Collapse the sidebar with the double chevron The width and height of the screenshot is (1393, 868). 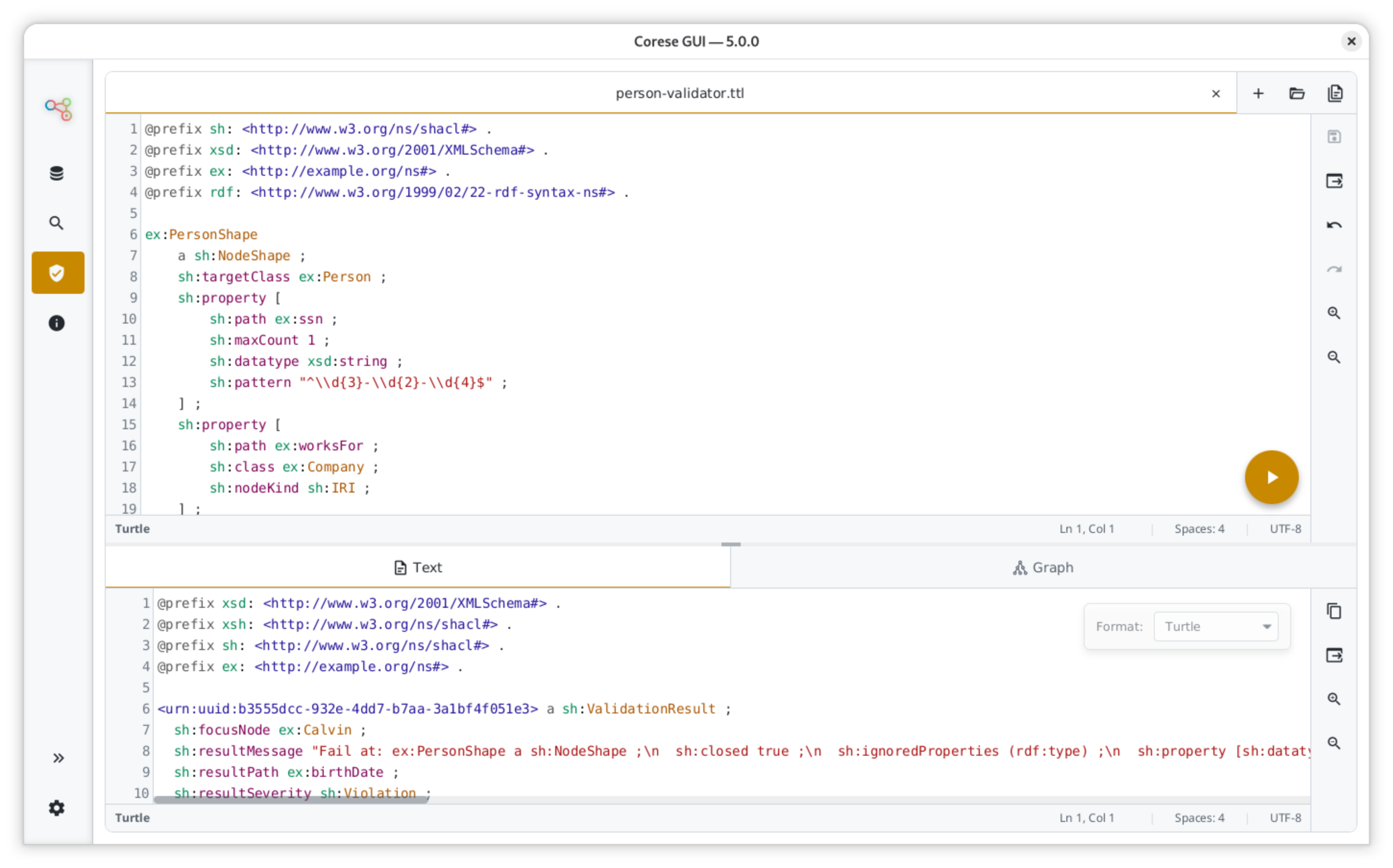(59, 758)
